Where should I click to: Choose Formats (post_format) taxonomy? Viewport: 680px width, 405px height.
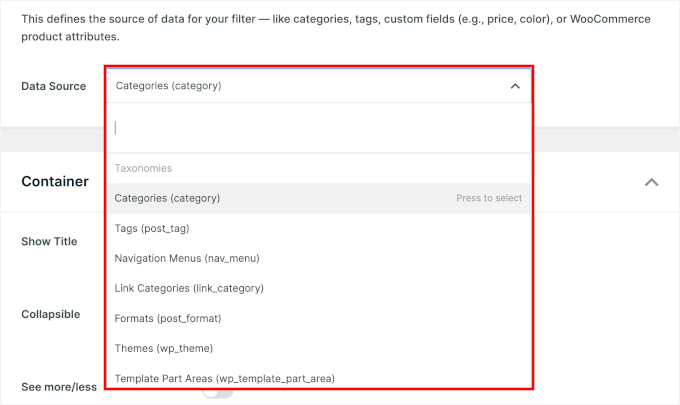click(x=168, y=318)
